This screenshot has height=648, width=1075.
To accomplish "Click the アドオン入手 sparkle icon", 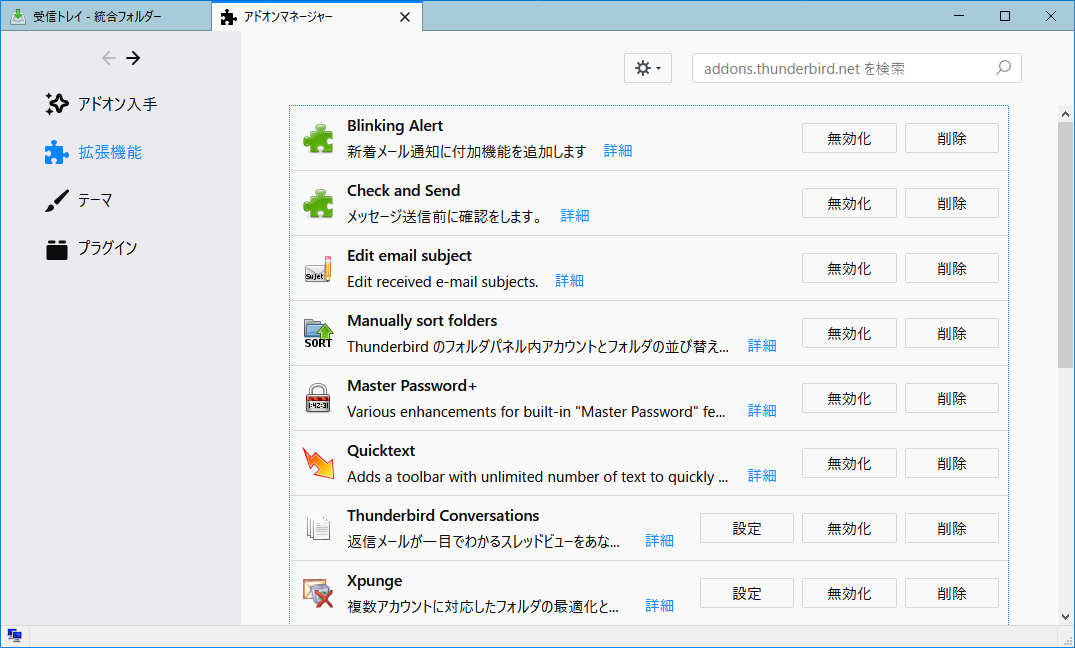I will (57, 104).
